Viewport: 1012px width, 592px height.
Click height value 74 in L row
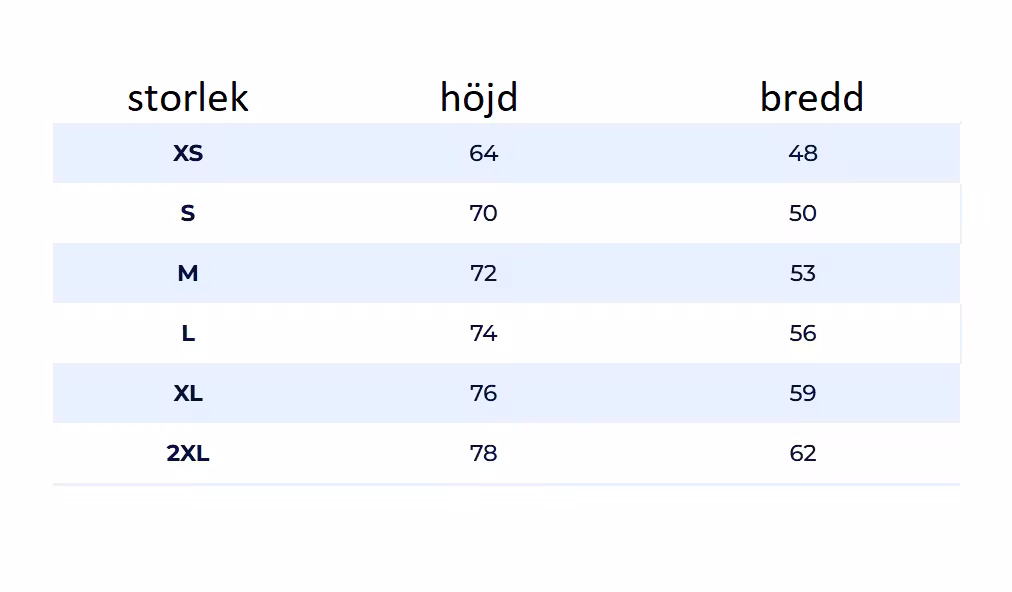[483, 333]
